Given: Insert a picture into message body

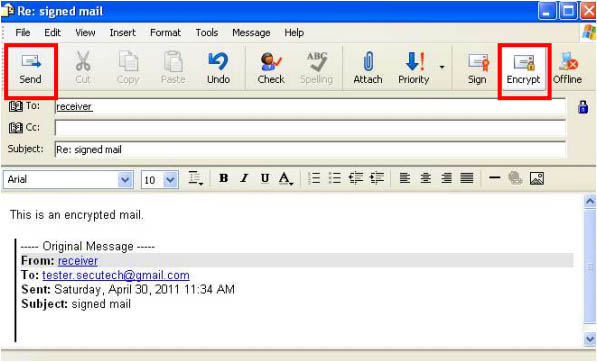Looking at the screenshot, I should click(x=536, y=178).
